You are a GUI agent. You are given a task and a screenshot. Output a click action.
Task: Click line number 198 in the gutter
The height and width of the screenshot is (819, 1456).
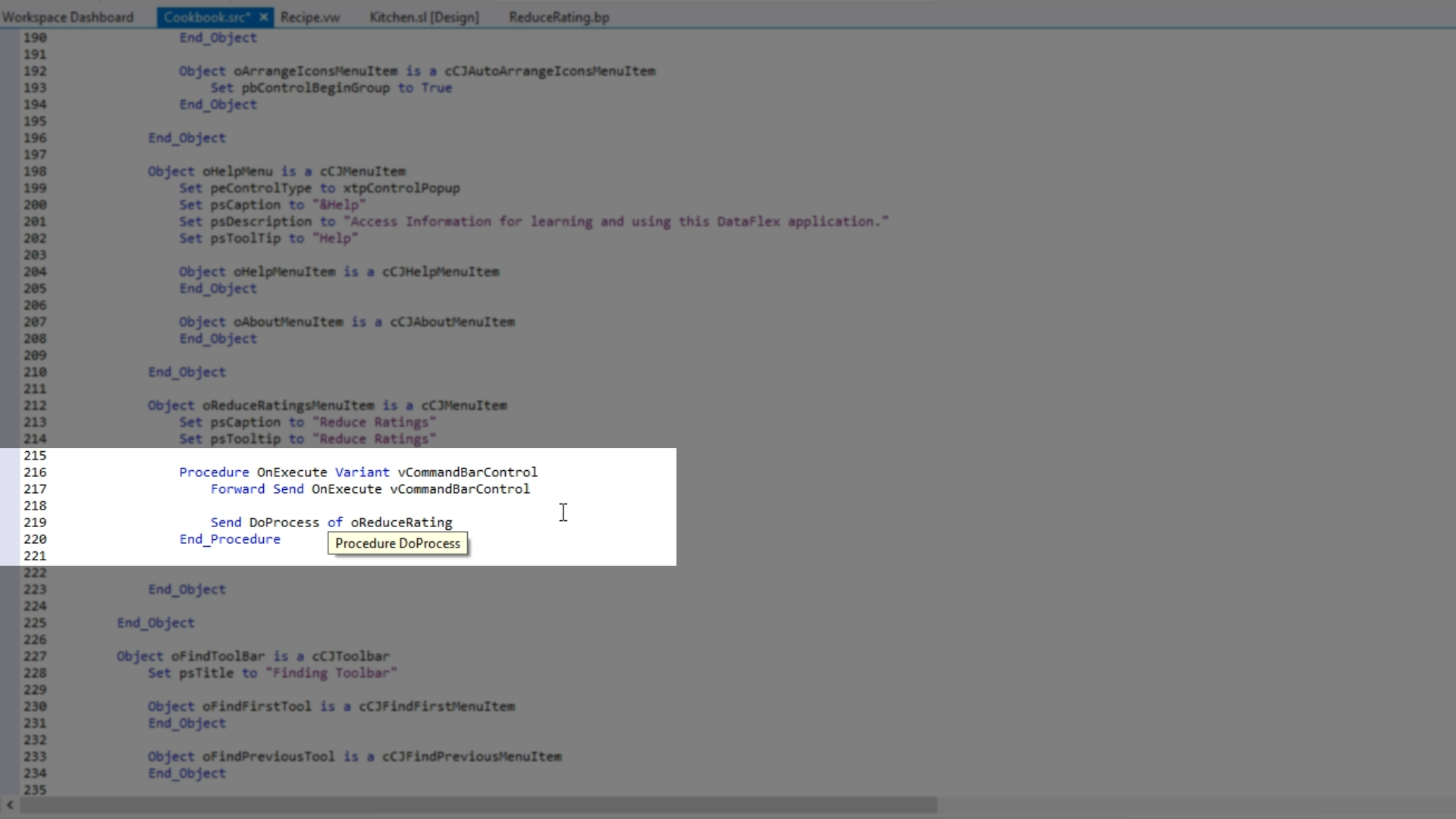pyautogui.click(x=35, y=171)
